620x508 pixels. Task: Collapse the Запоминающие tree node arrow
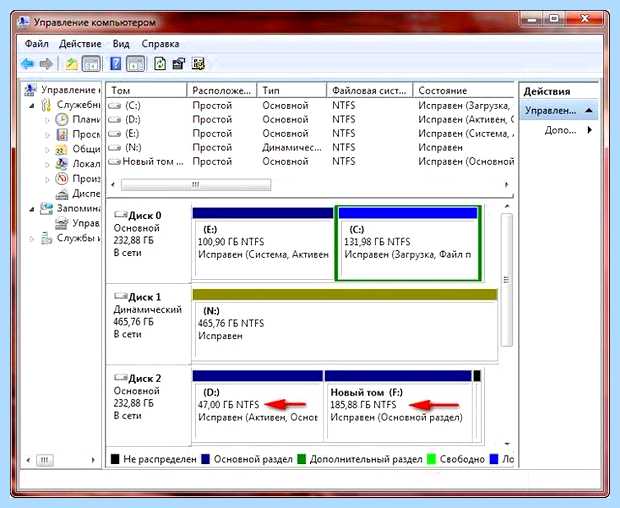click(x=32, y=209)
